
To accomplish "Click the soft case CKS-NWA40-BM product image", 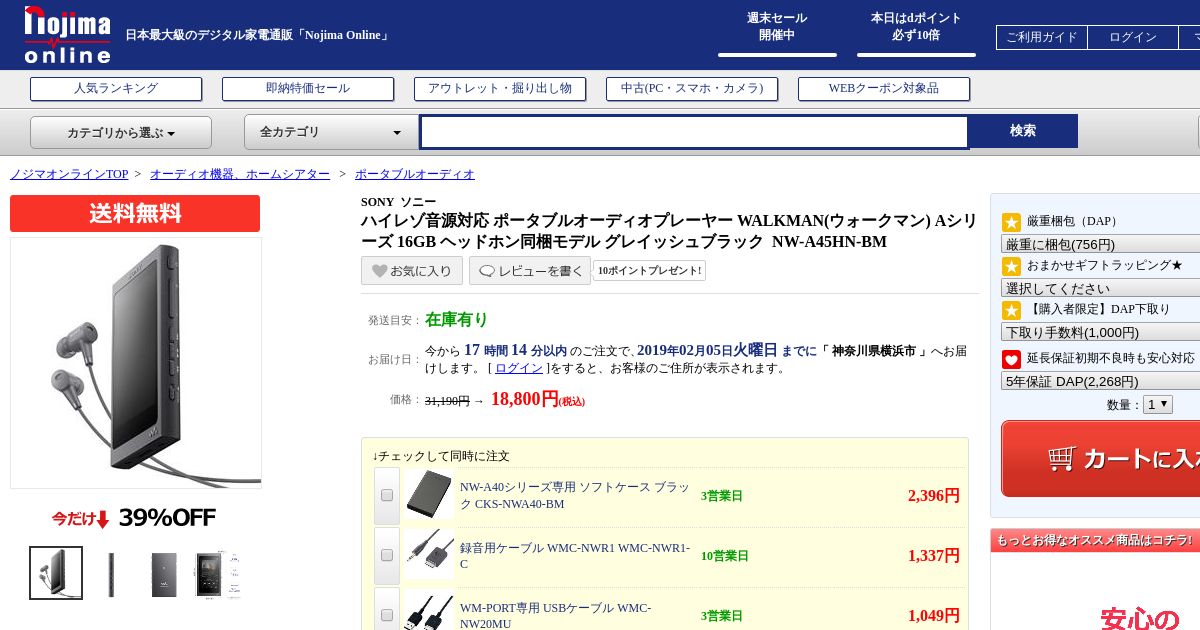I will [429, 495].
